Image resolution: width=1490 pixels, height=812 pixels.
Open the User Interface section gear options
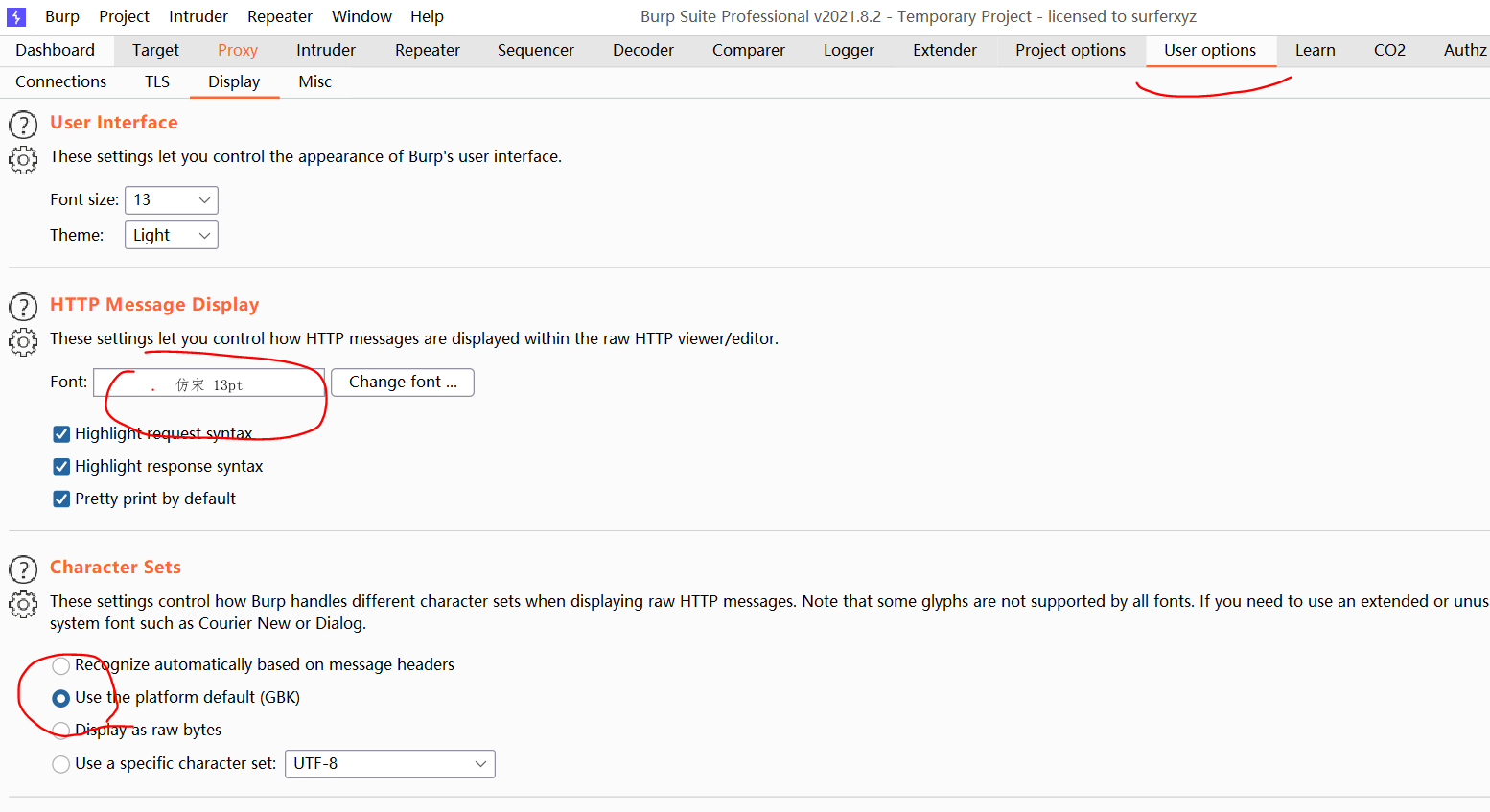(x=23, y=160)
